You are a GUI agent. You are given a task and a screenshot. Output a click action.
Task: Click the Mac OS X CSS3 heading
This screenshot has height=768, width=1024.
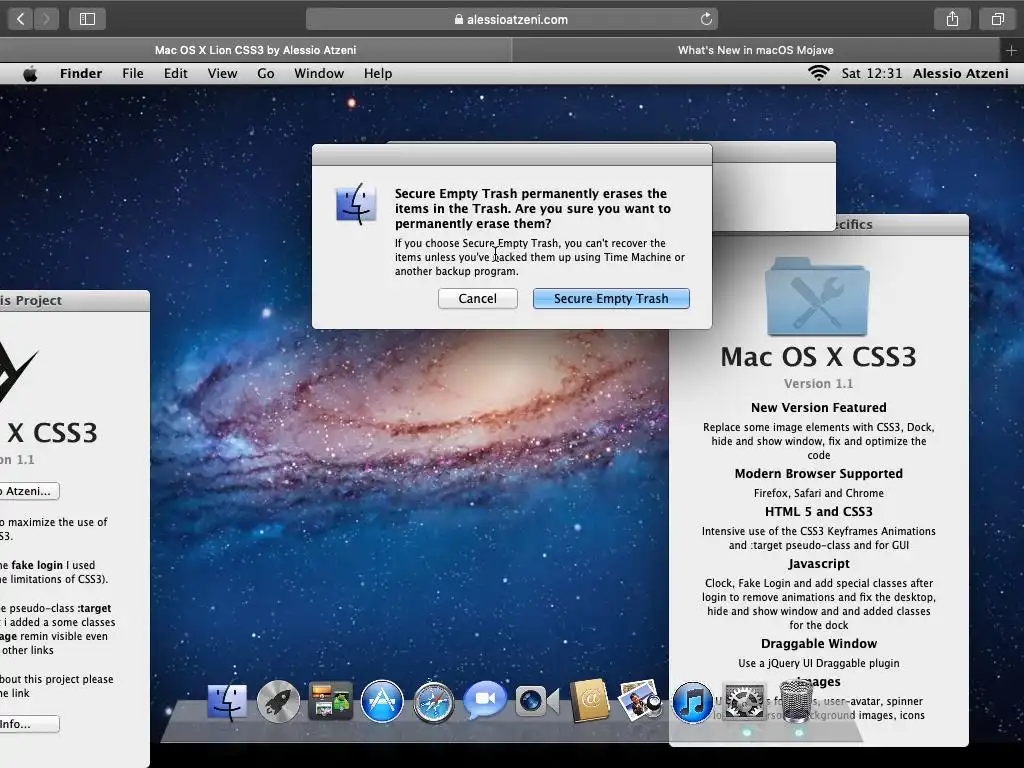click(x=818, y=357)
